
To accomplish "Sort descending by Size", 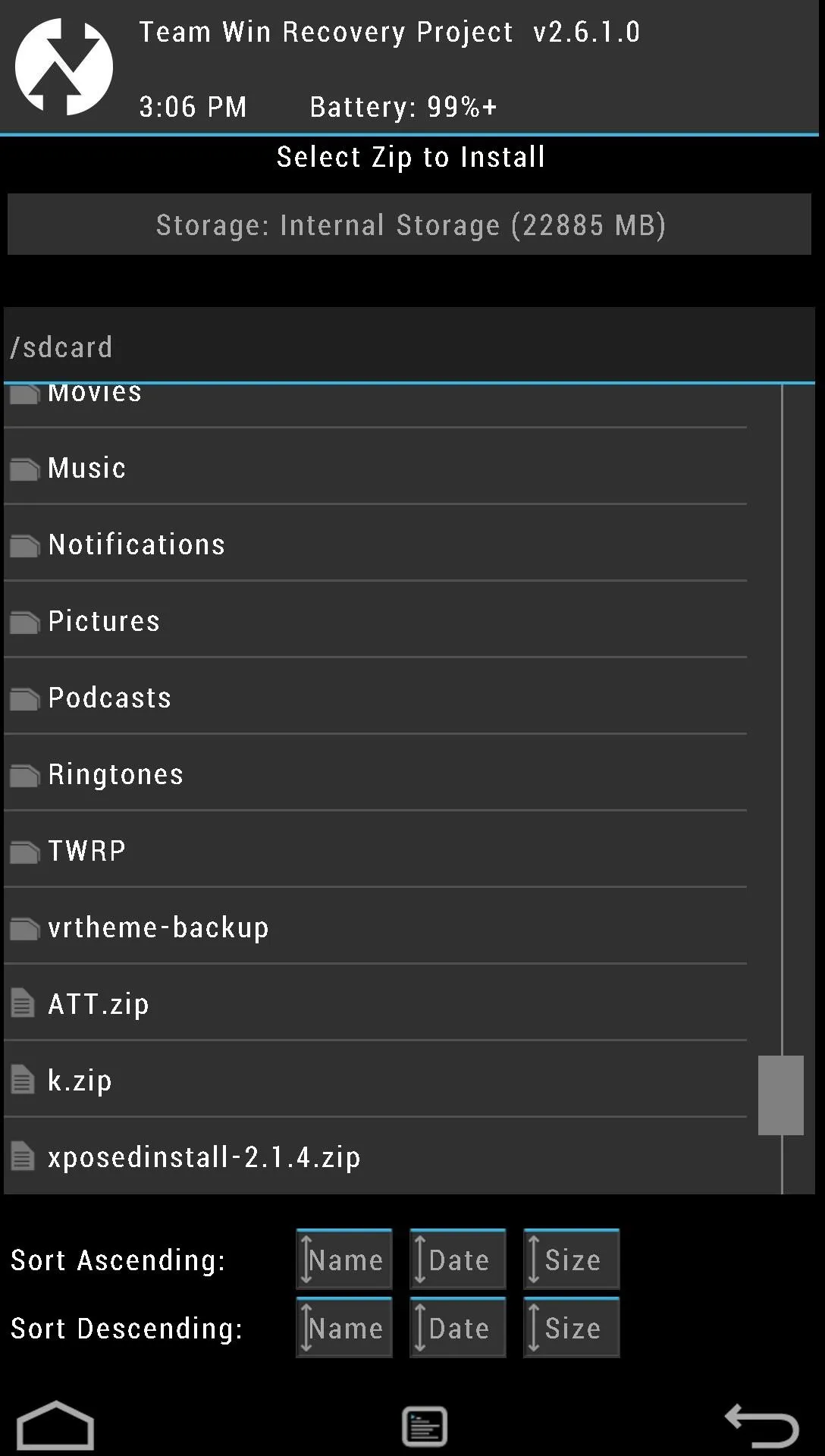I will (x=572, y=1327).
